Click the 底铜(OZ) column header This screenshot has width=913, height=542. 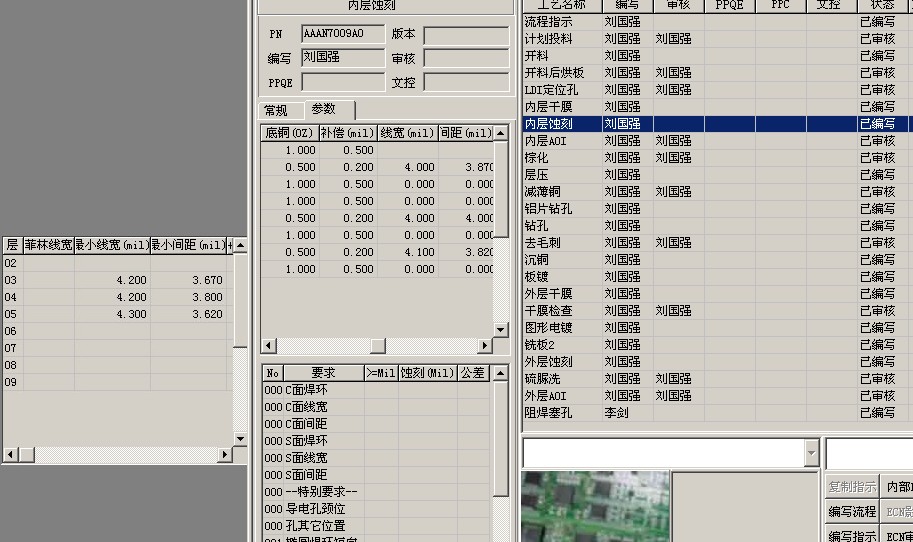[289, 133]
